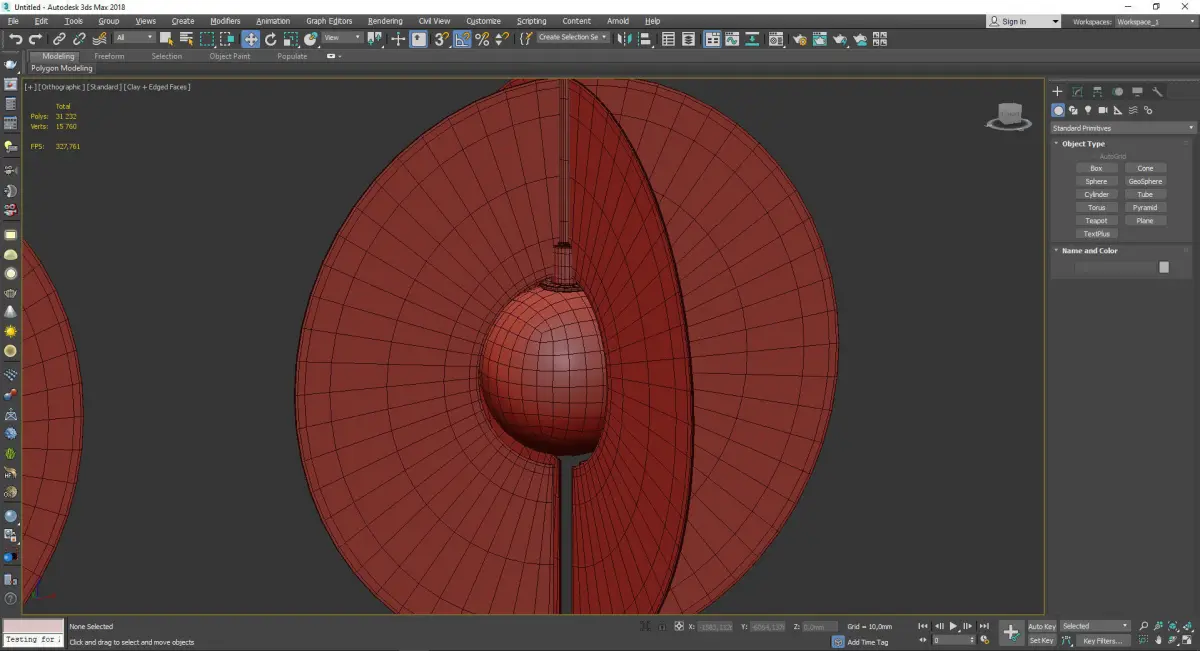Click the Set Key button
1200x651 pixels.
coord(1041,640)
